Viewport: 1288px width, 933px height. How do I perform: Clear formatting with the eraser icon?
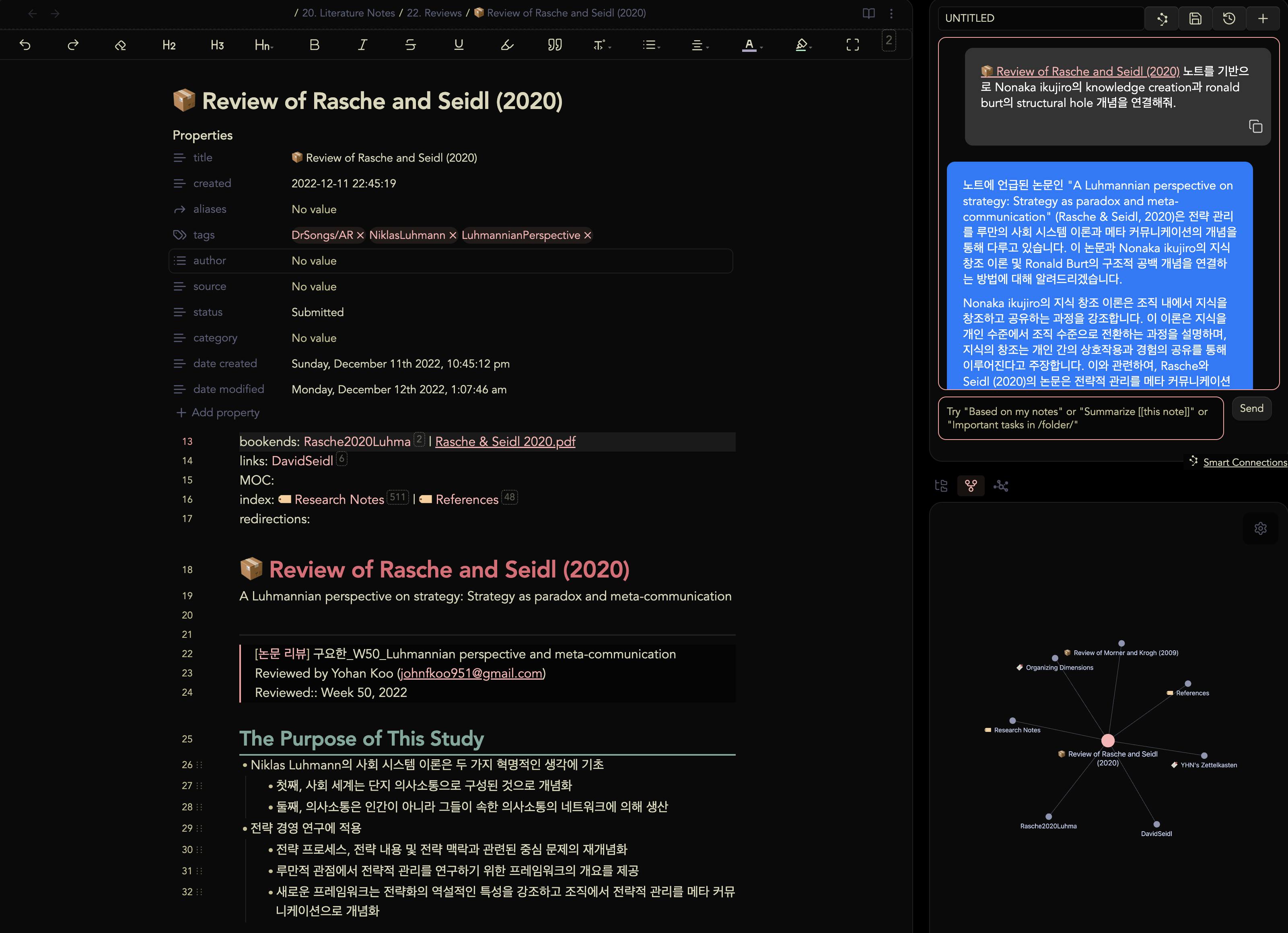tap(120, 45)
